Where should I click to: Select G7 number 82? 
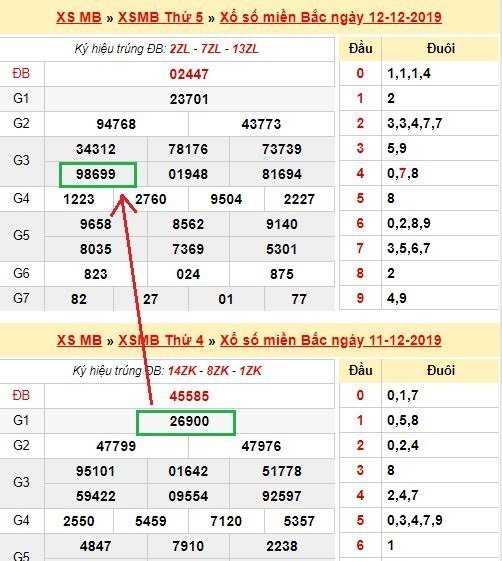79,299
